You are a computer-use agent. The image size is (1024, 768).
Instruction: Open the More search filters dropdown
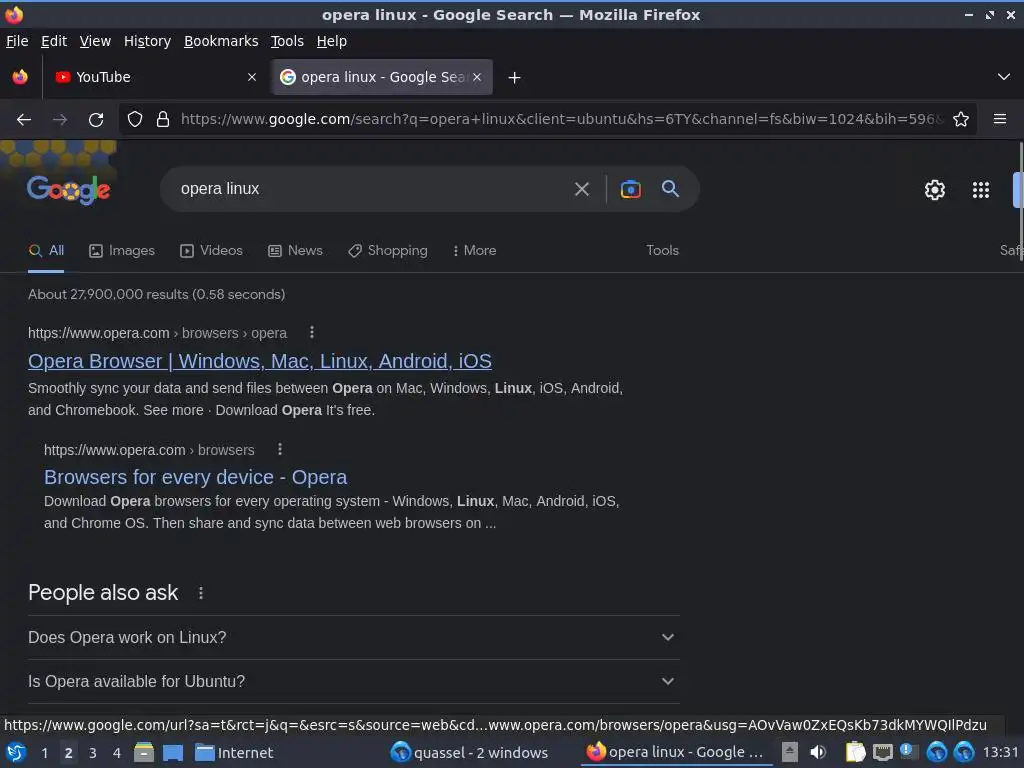coord(474,251)
